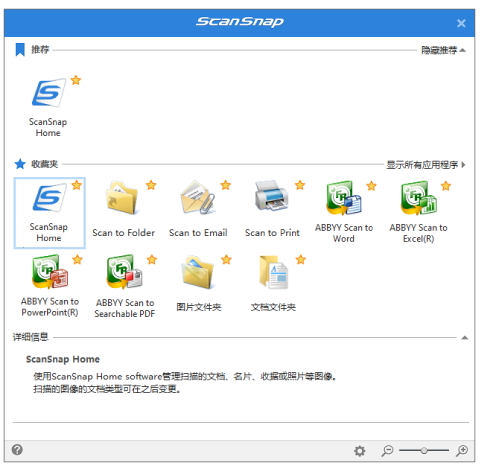Toggle favorite star on 图片文件夹
Image resolution: width=480 pixels, height=470 pixels.
pyautogui.click(x=226, y=259)
